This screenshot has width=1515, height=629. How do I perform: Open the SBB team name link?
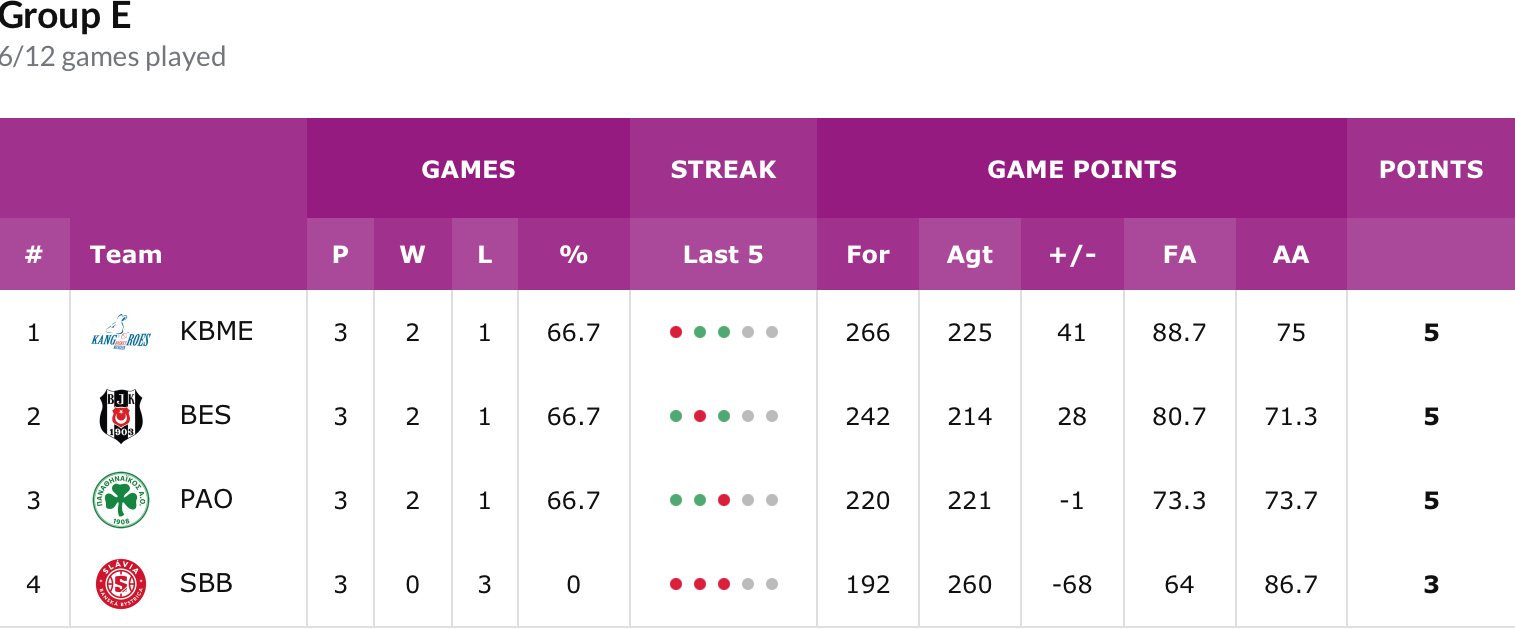[206, 583]
